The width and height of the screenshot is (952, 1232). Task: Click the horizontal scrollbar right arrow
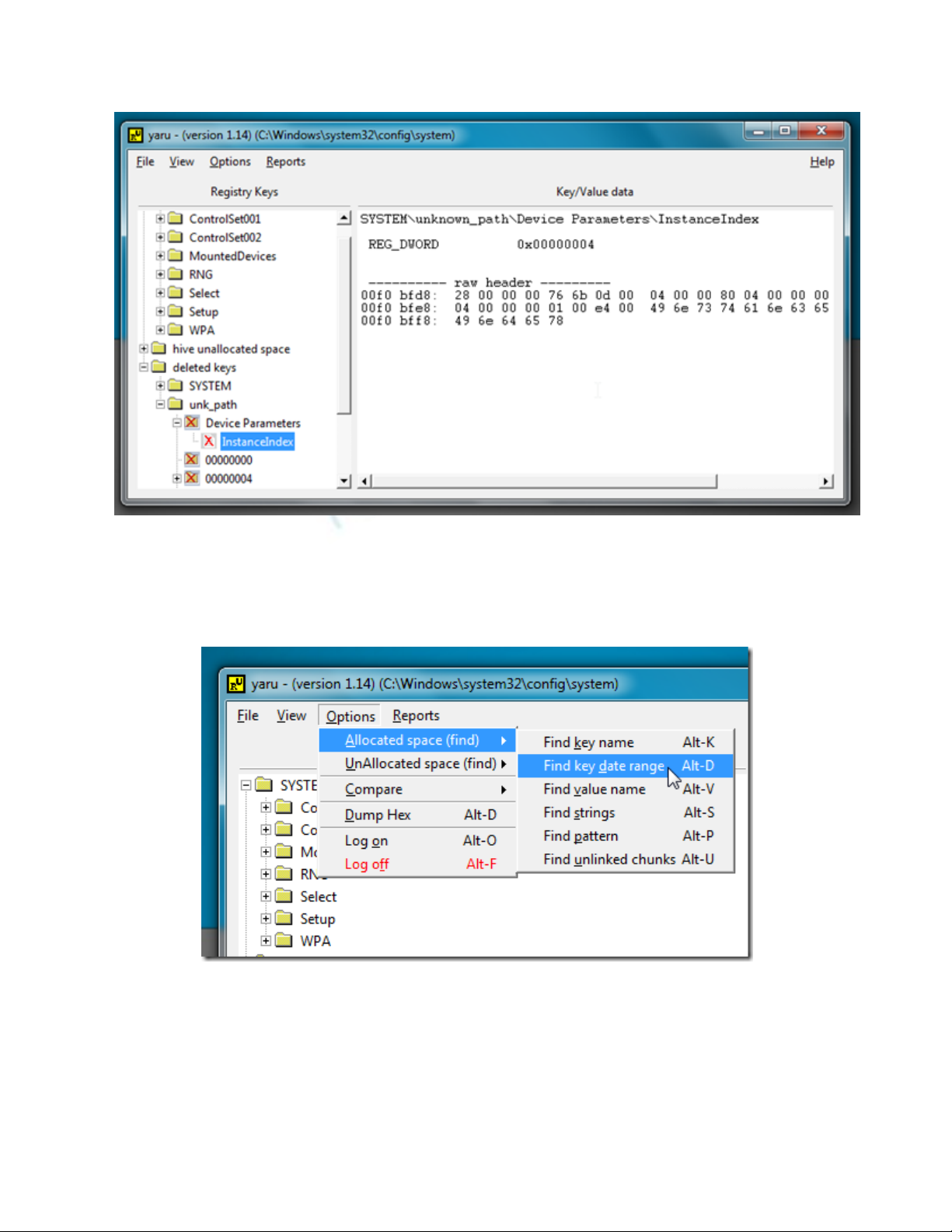825,482
